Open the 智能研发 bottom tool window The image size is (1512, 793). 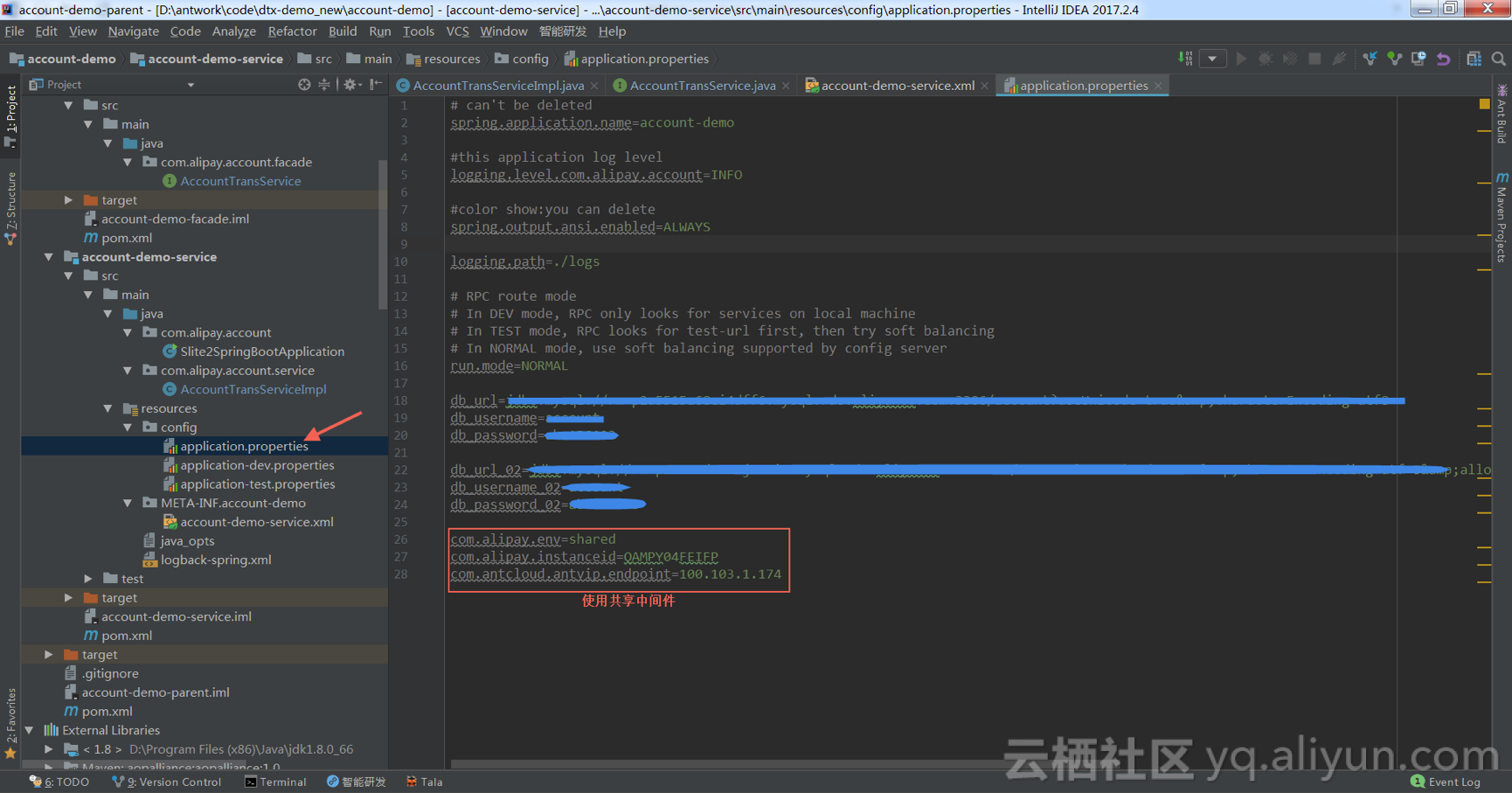[357, 782]
